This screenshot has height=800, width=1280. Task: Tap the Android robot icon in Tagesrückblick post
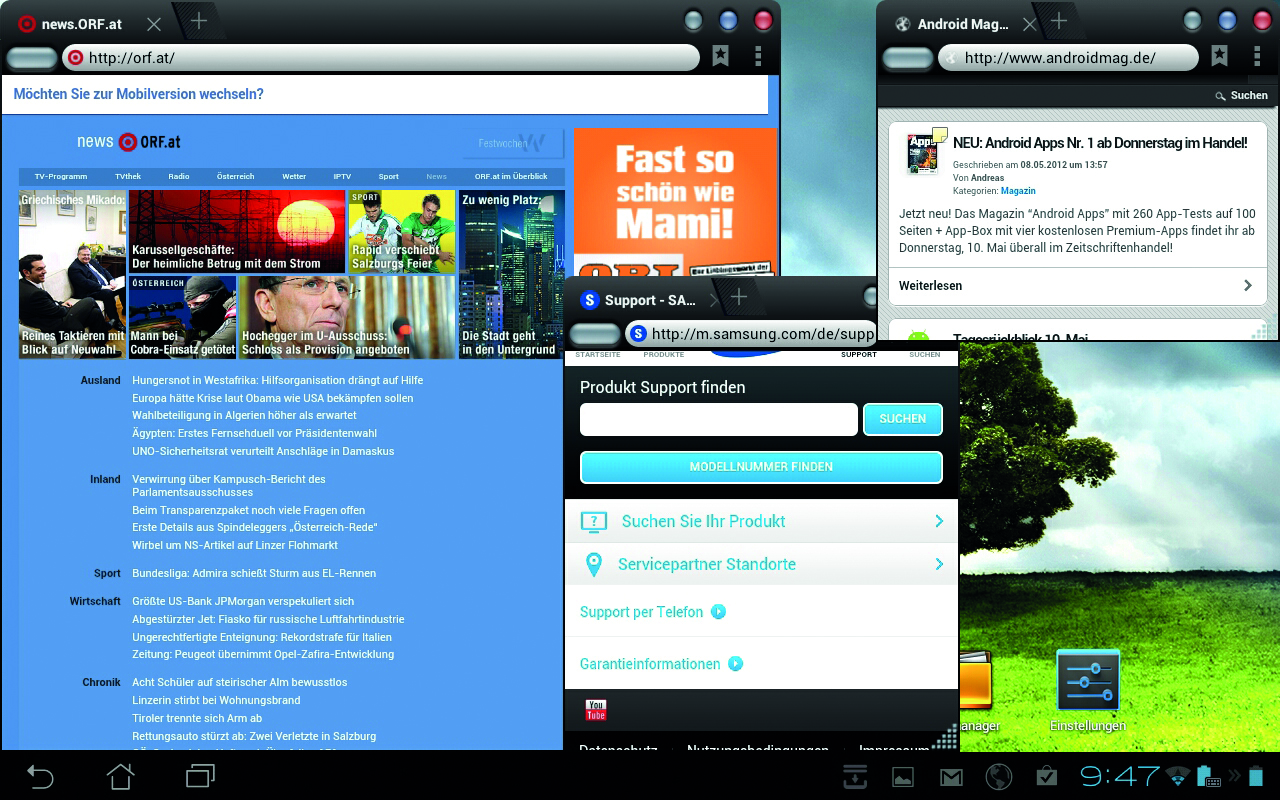[919, 335]
